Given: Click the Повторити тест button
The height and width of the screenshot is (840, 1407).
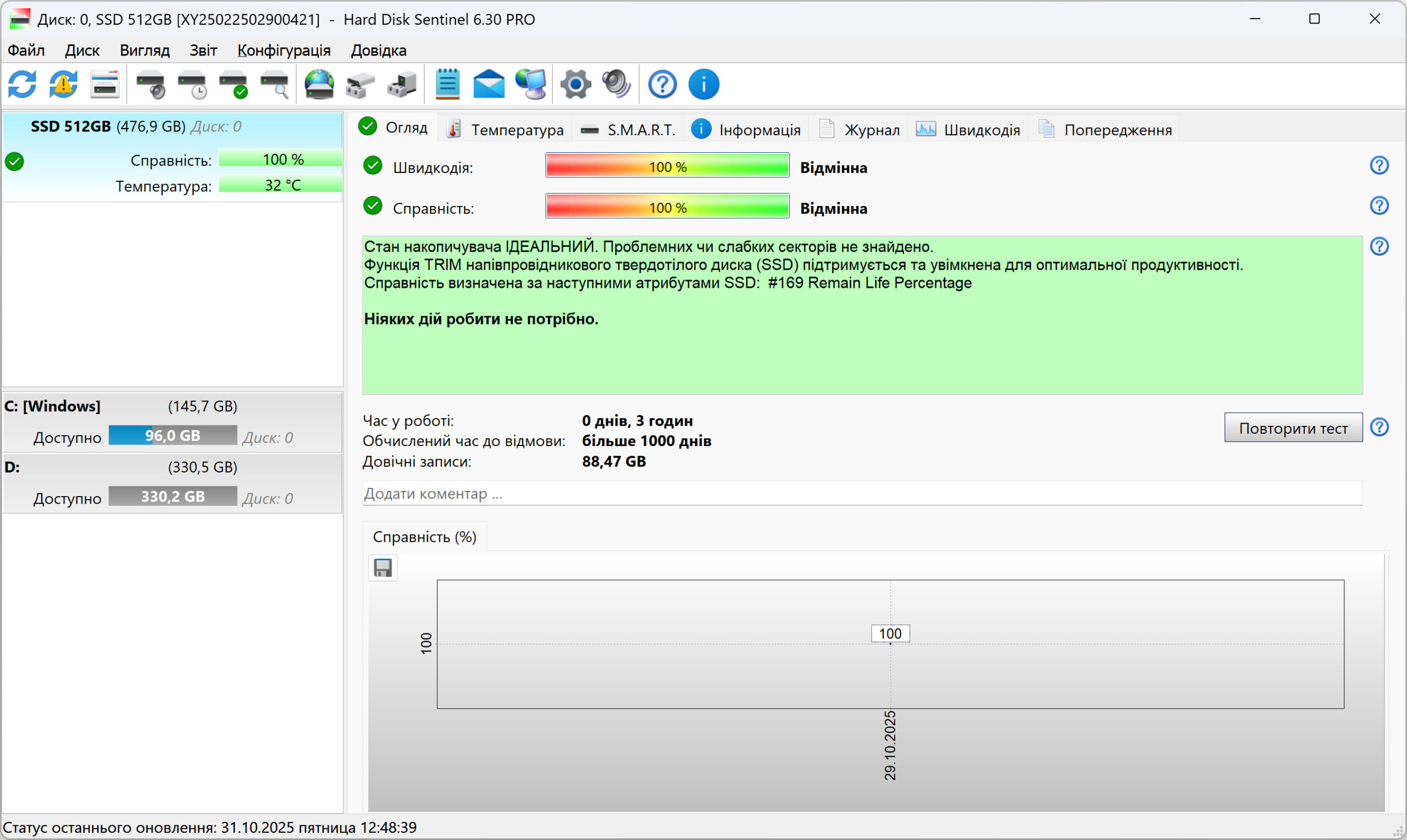Looking at the screenshot, I should tap(1293, 428).
